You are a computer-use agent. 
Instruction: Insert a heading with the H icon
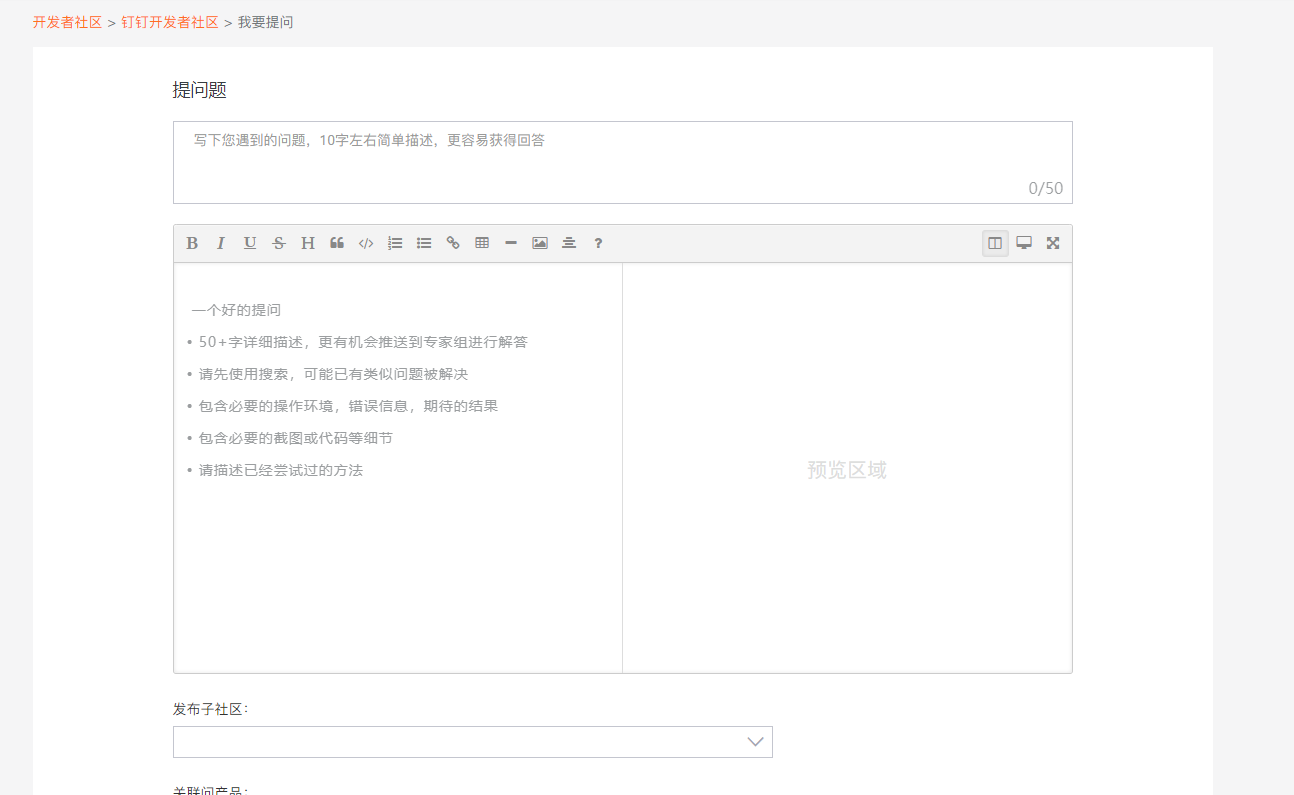pyautogui.click(x=308, y=243)
